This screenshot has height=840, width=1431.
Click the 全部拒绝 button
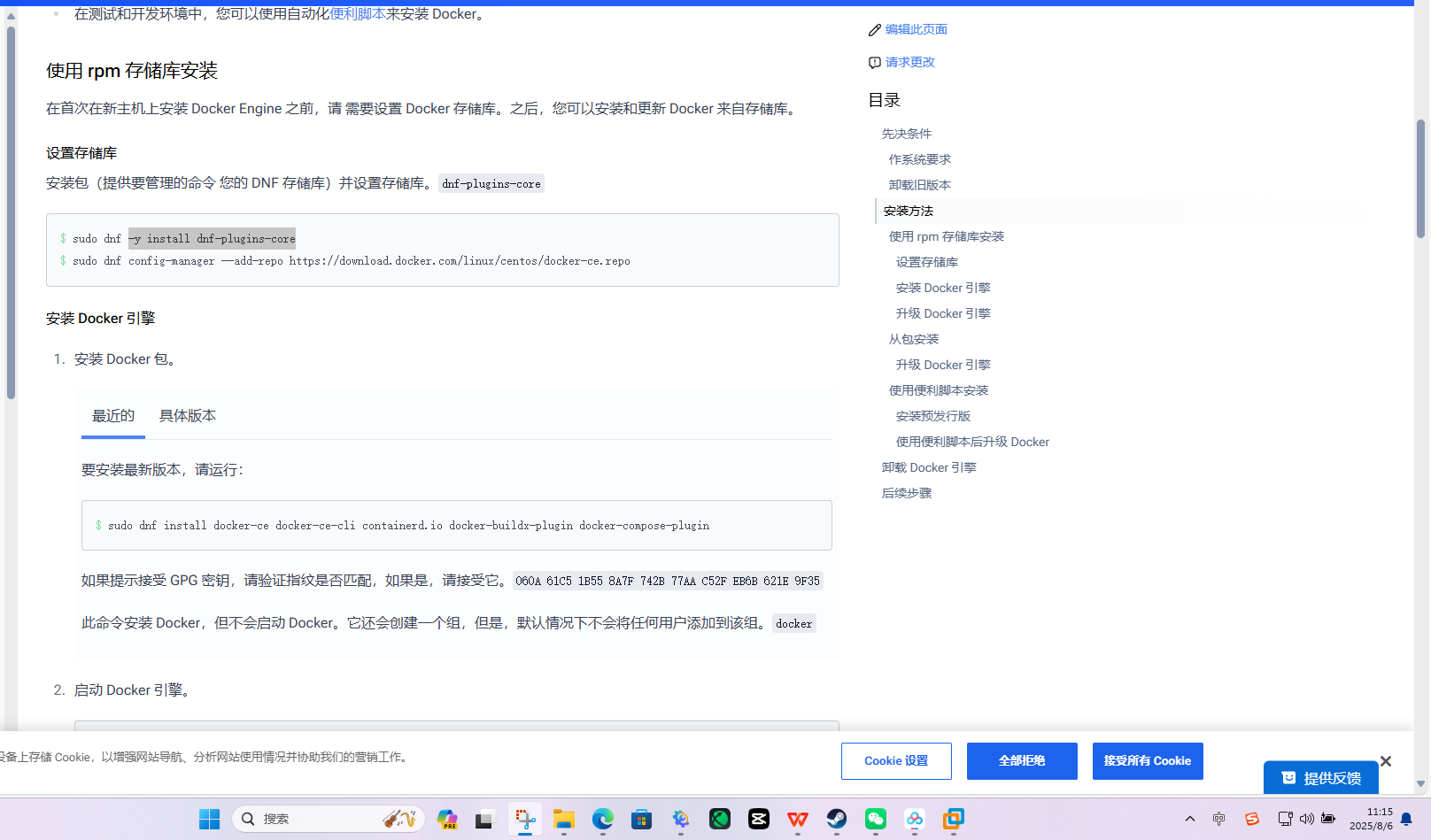coord(1022,761)
